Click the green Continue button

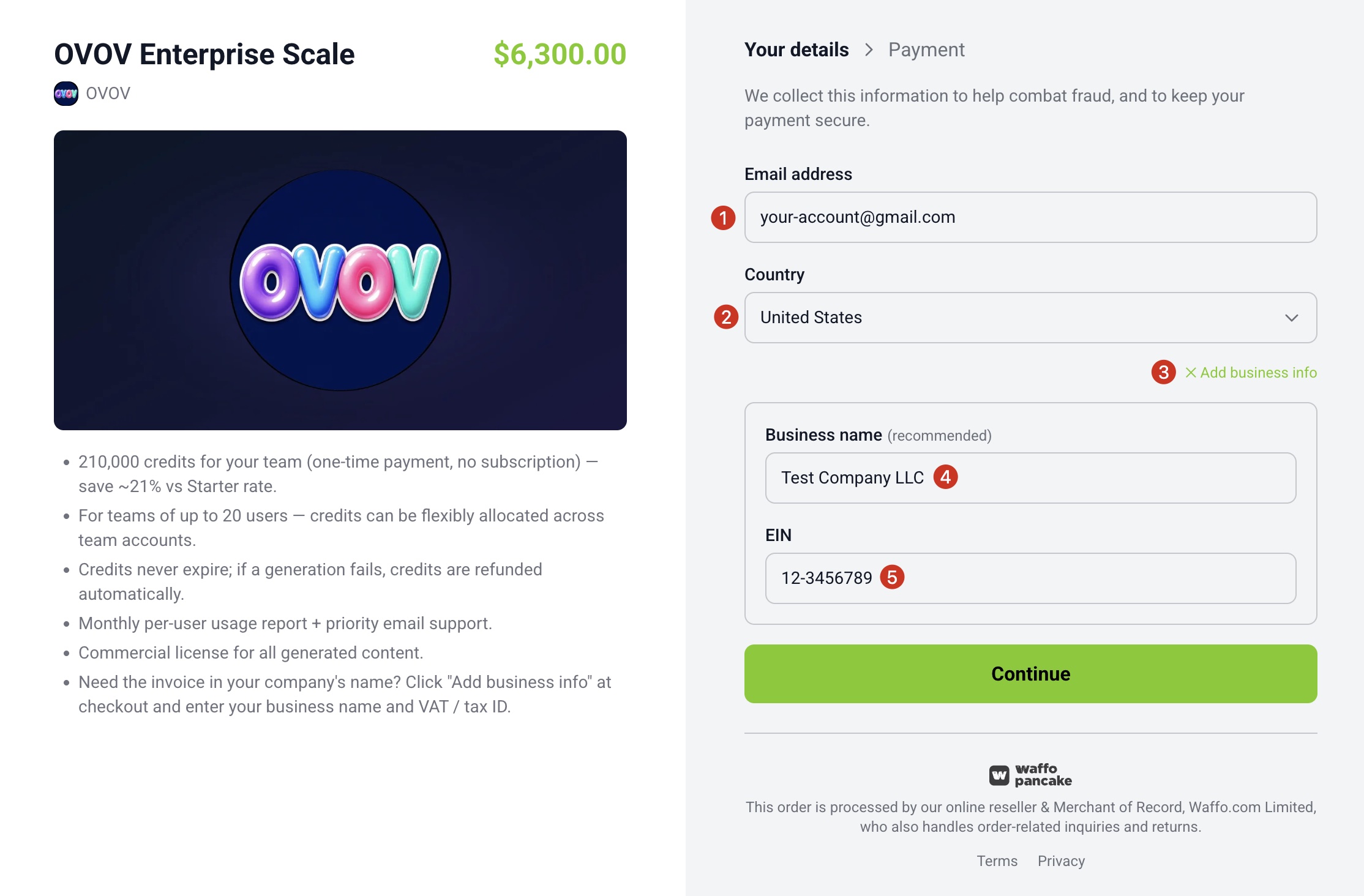1030,674
